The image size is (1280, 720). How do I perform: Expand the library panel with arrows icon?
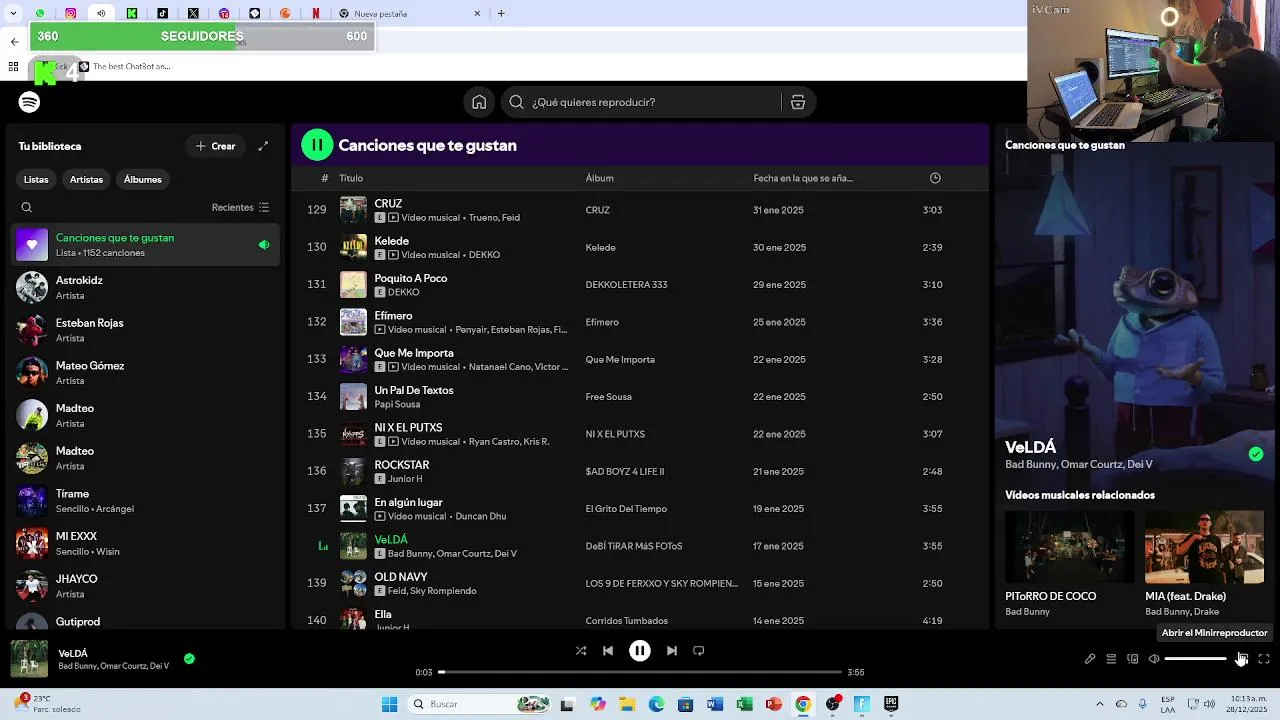[x=263, y=146]
